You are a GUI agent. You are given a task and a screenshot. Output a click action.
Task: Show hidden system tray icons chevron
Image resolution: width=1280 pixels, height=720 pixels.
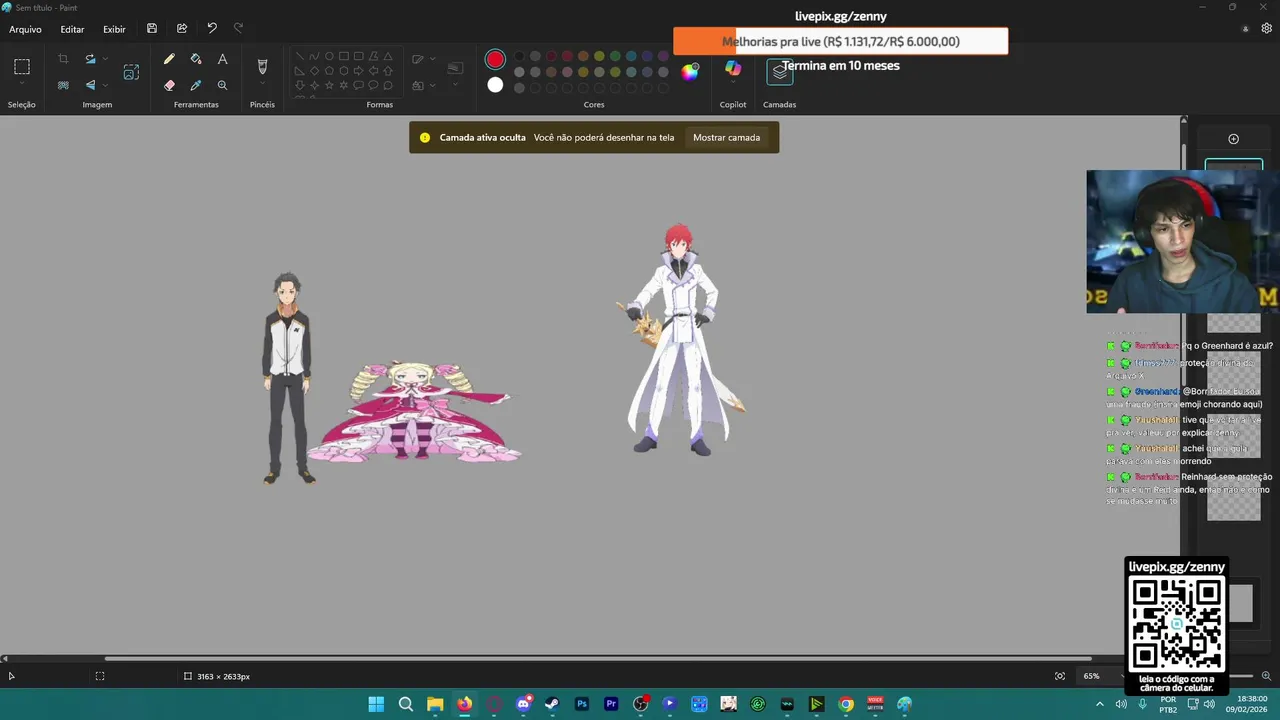pos(1100,704)
